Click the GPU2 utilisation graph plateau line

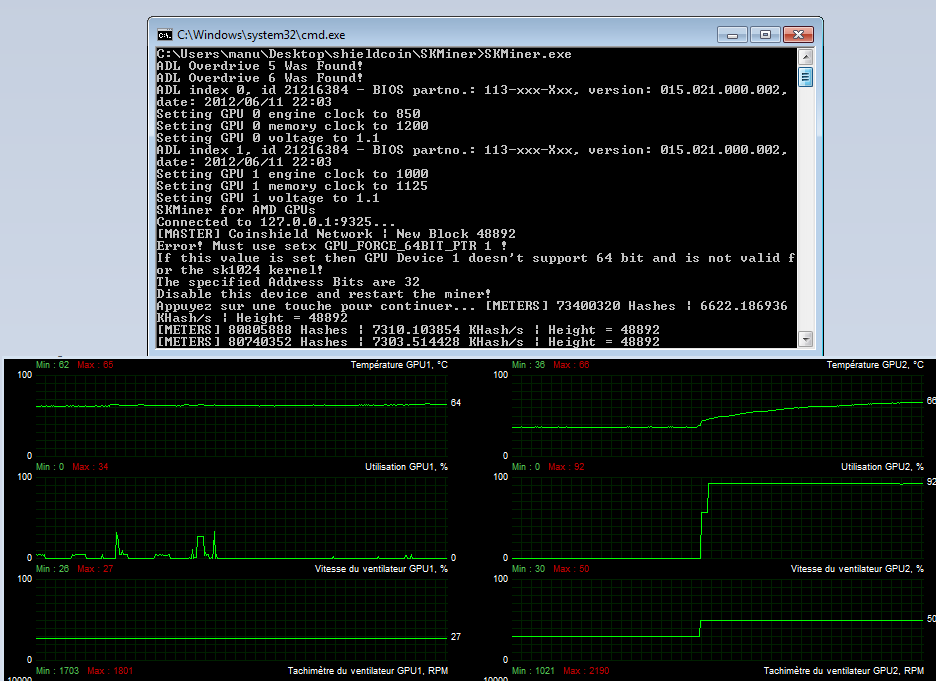(x=815, y=483)
